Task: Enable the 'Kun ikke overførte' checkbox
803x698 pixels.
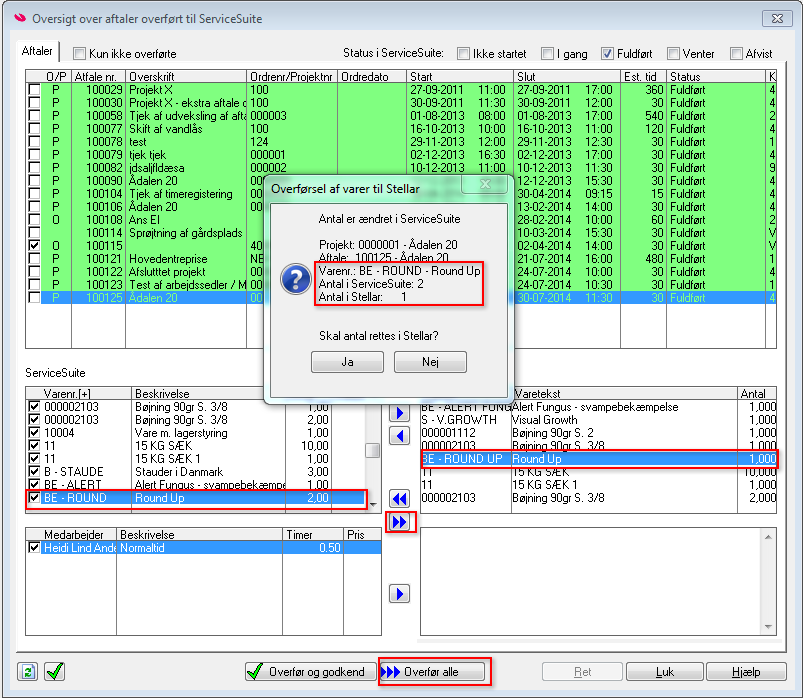Action: coord(79,53)
